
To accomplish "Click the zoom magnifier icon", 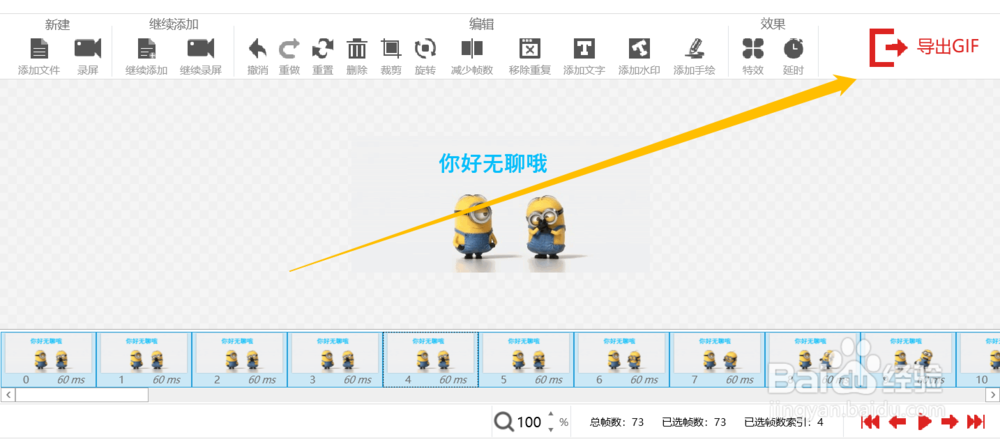I will pos(504,422).
